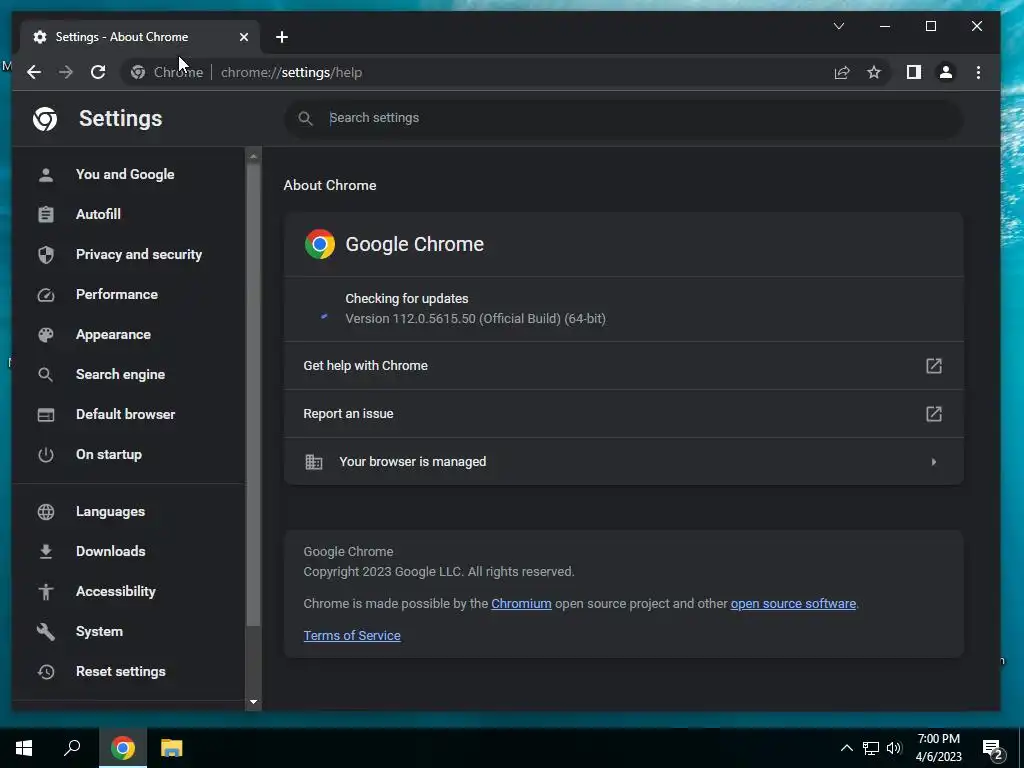
Task: Close the Settings - About Chrome tab
Action: [244, 37]
